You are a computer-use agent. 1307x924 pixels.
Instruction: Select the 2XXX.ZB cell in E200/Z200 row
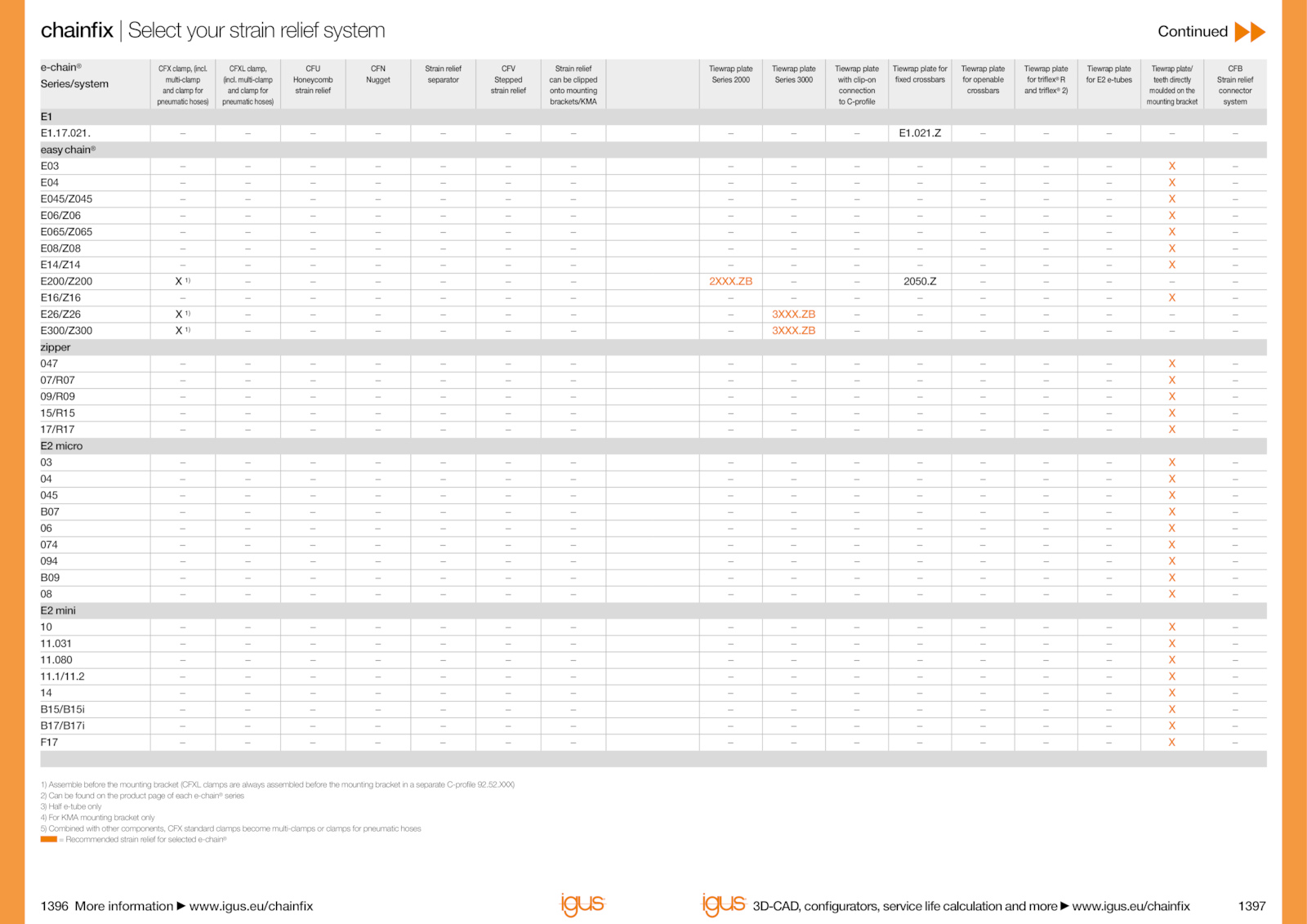click(730, 281)
